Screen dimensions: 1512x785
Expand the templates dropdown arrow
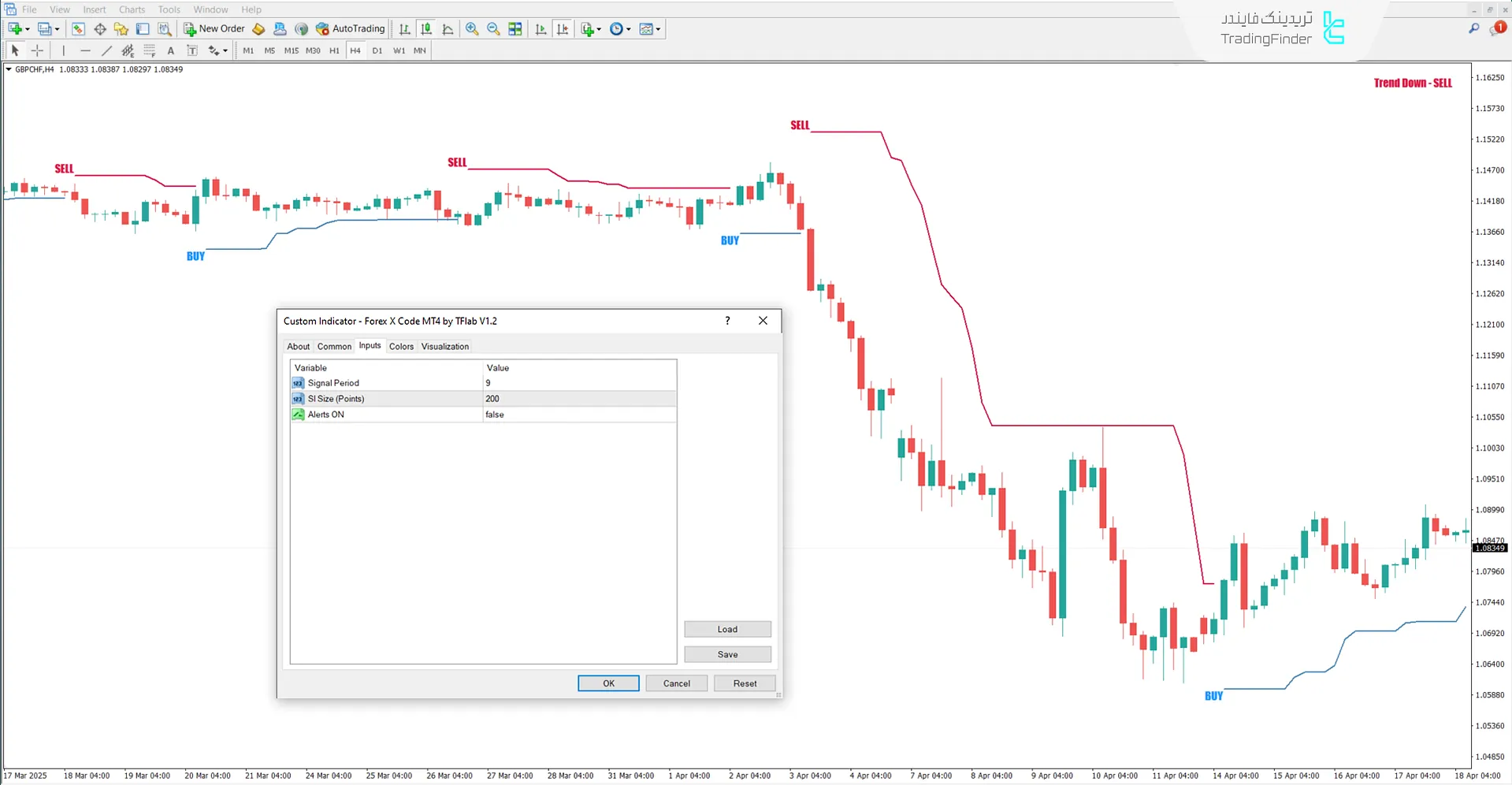point(660,28)
